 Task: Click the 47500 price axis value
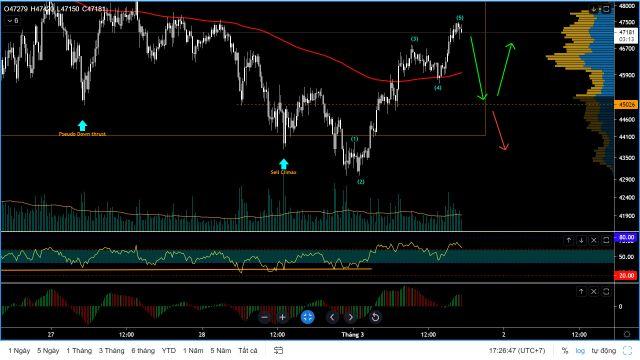626,22
